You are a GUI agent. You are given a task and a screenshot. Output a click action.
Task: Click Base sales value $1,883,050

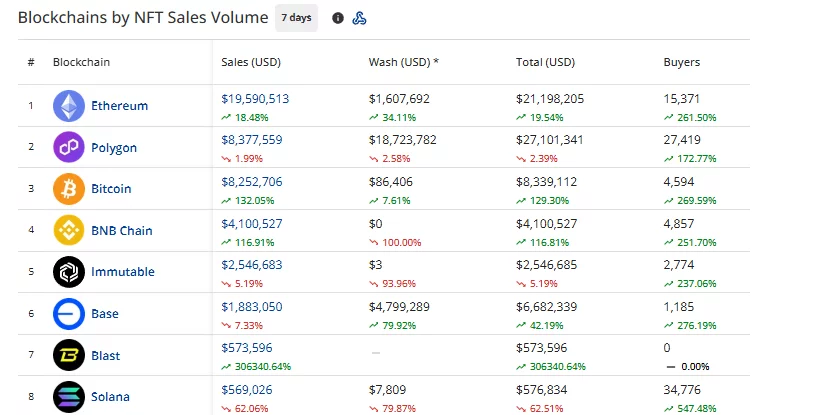click(x=252, y=307)
